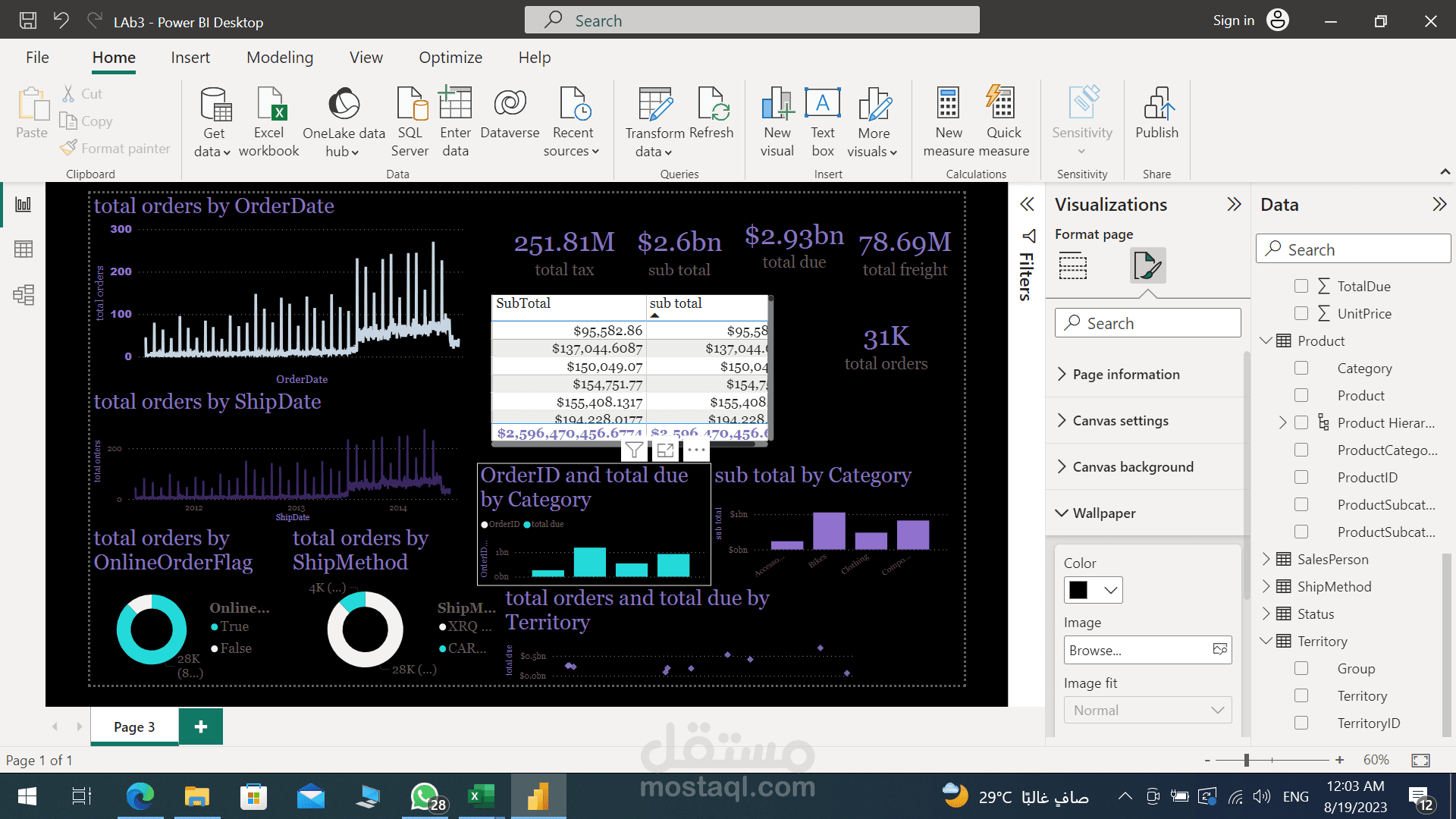Open WhatsApp from the taskbar
Screen dimensions: 1456x819
[x=426, y=796]
